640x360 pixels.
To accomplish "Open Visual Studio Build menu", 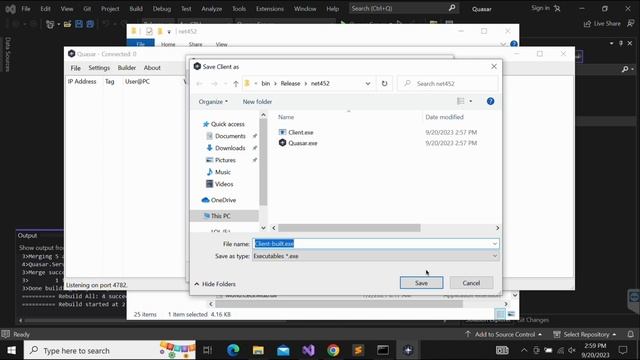I will (136, 9).
